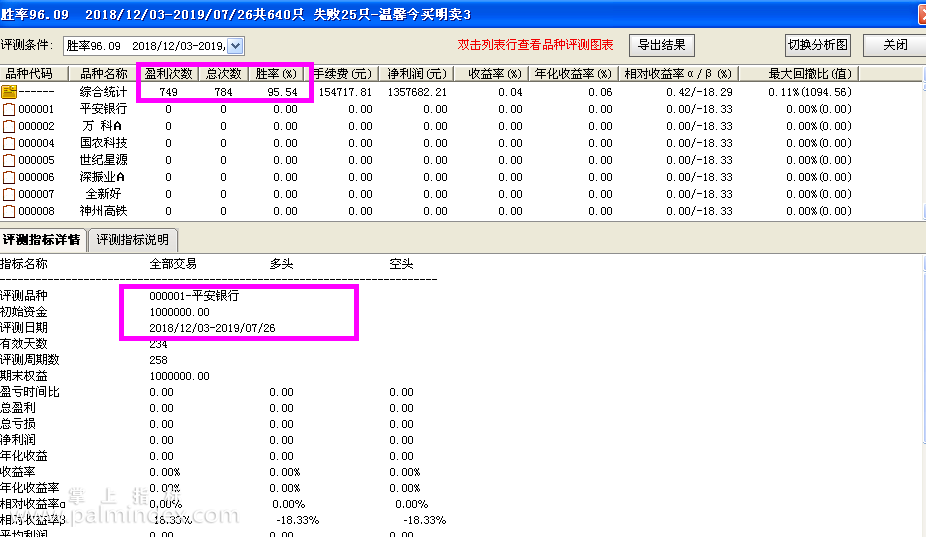This screenshot has height=537, width=926.
Task: Click the icon for stock 000005
Action: click(x=9, y=161)
